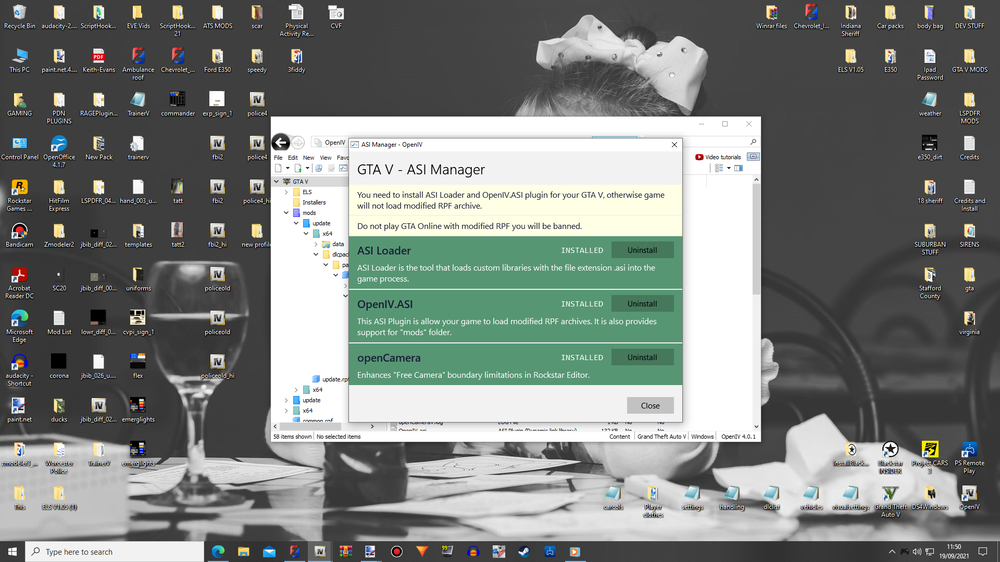Screen dimensions: 1000x562
Task: Open the Edit menu in OpenIV
Action: coord(293,158)
